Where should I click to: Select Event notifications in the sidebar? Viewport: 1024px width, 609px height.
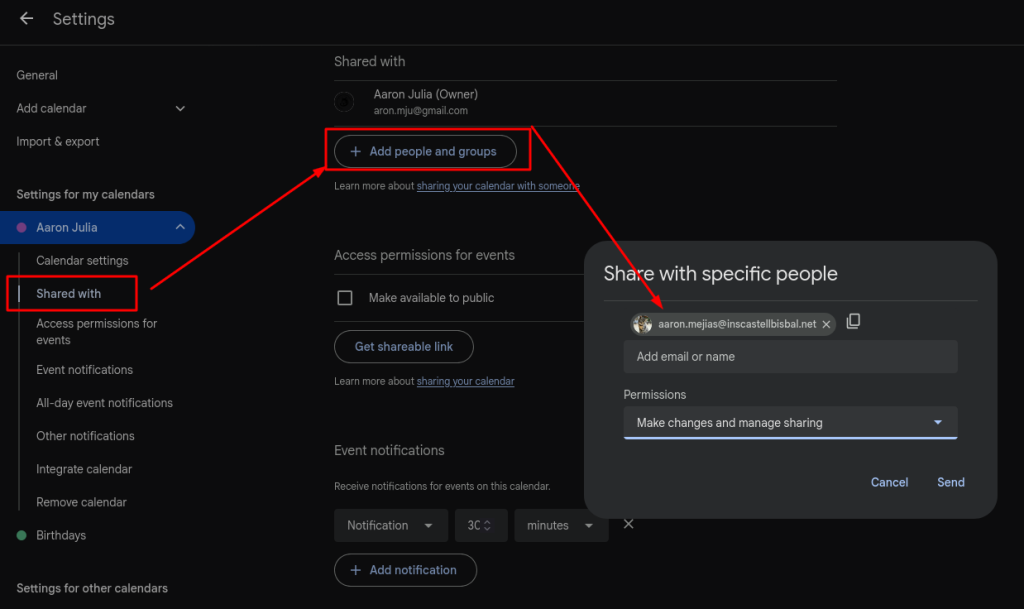tap(84, 370)
